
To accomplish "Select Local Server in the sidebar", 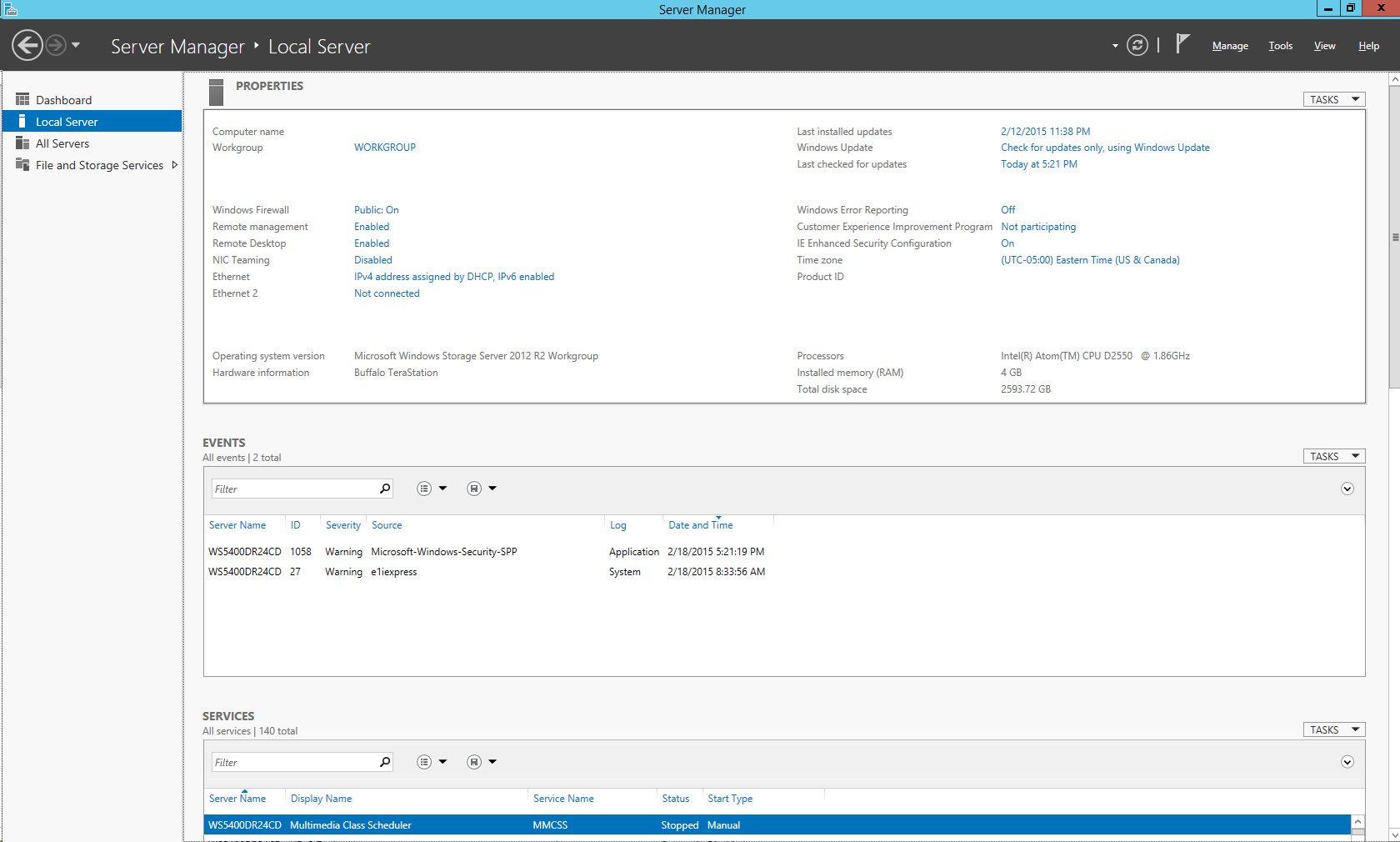I will tap(92, 122).
